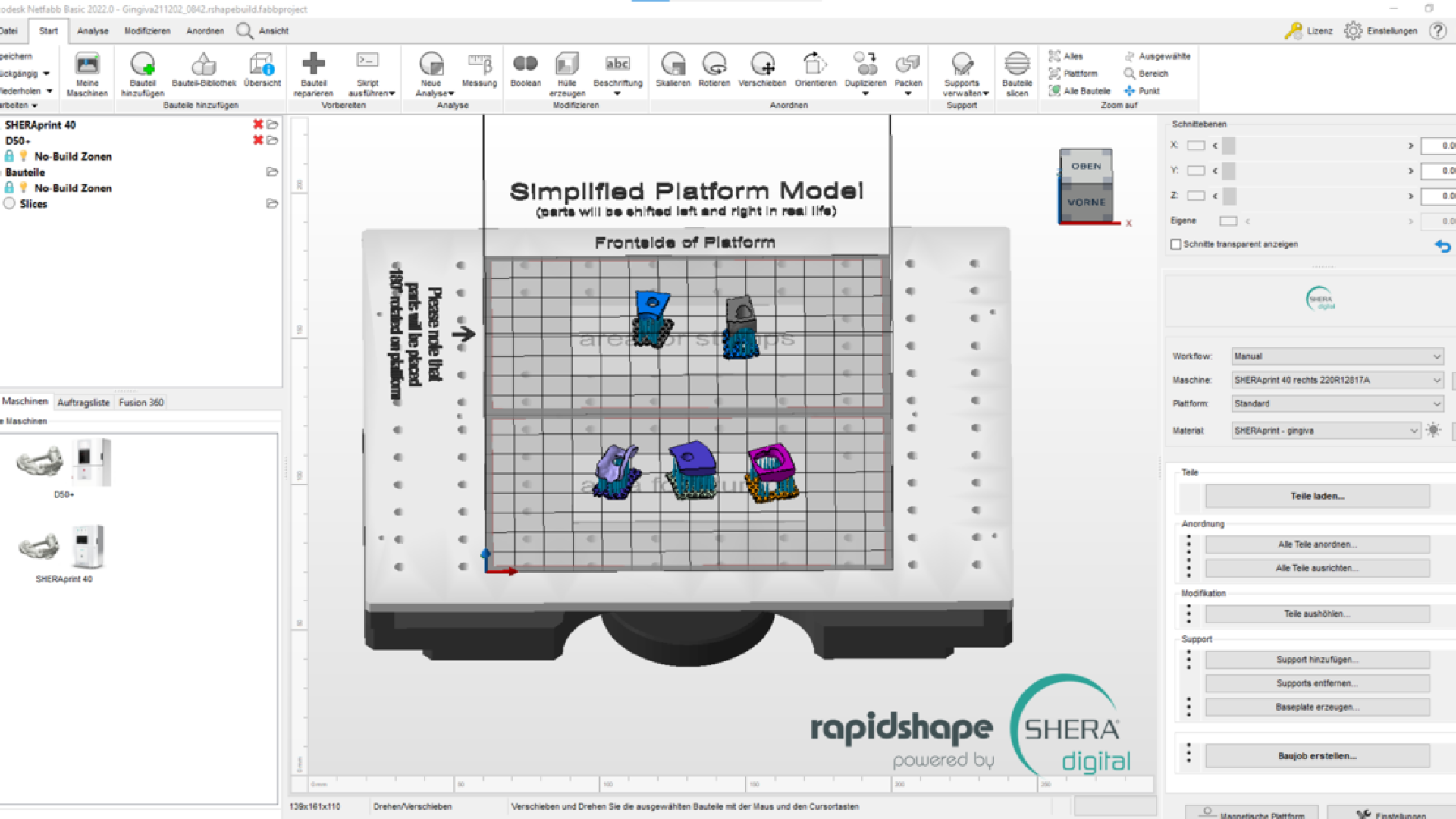Toggle Schnitte transparent anzeigen checkbox

[1175, 244]
